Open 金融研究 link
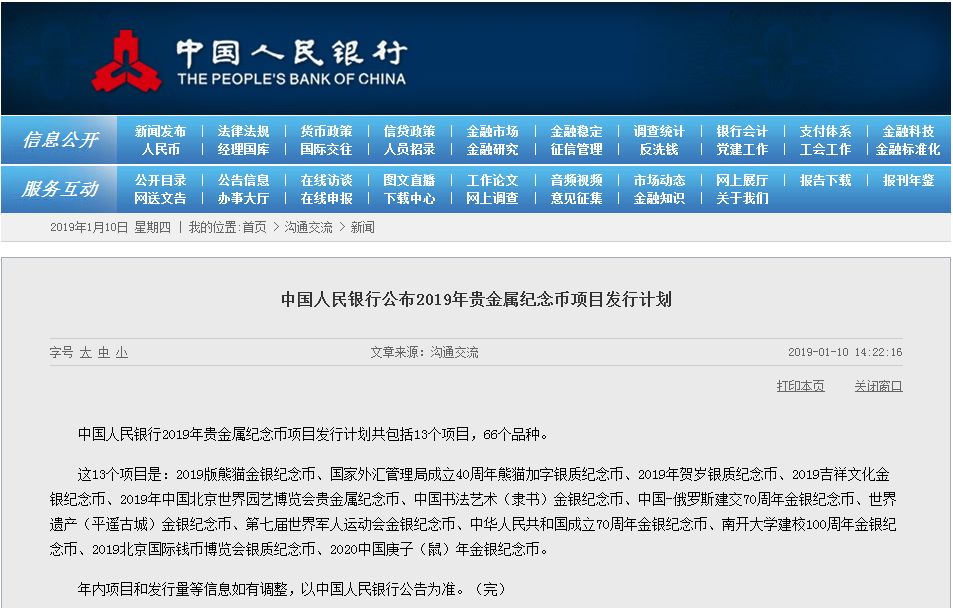The height and width of the screenshot is (608, 953). (493, 149)
